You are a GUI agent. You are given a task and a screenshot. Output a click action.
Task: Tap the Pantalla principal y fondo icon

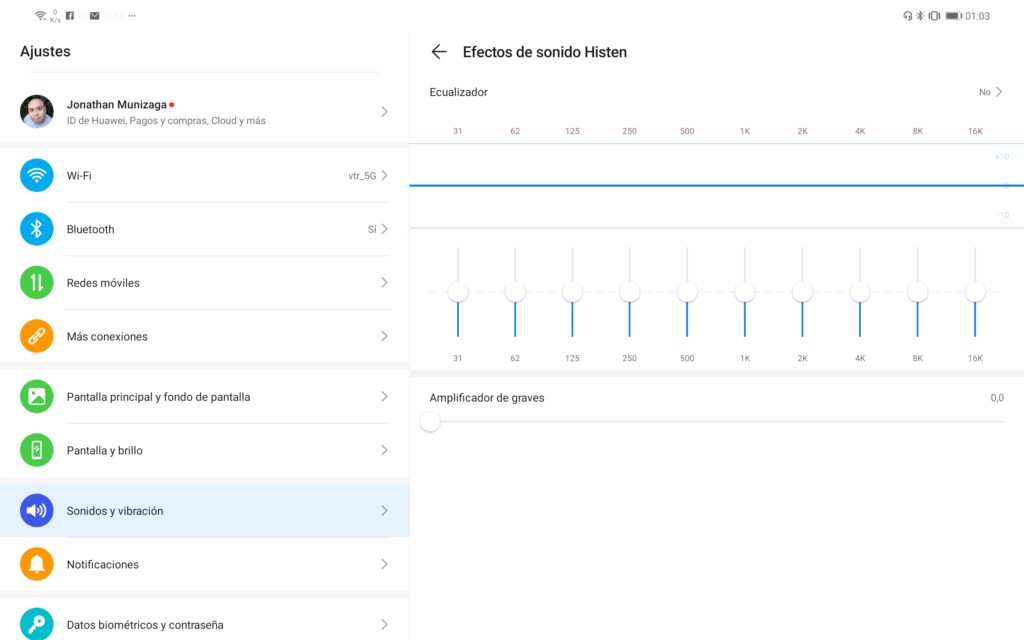click(x=37, y=397)
